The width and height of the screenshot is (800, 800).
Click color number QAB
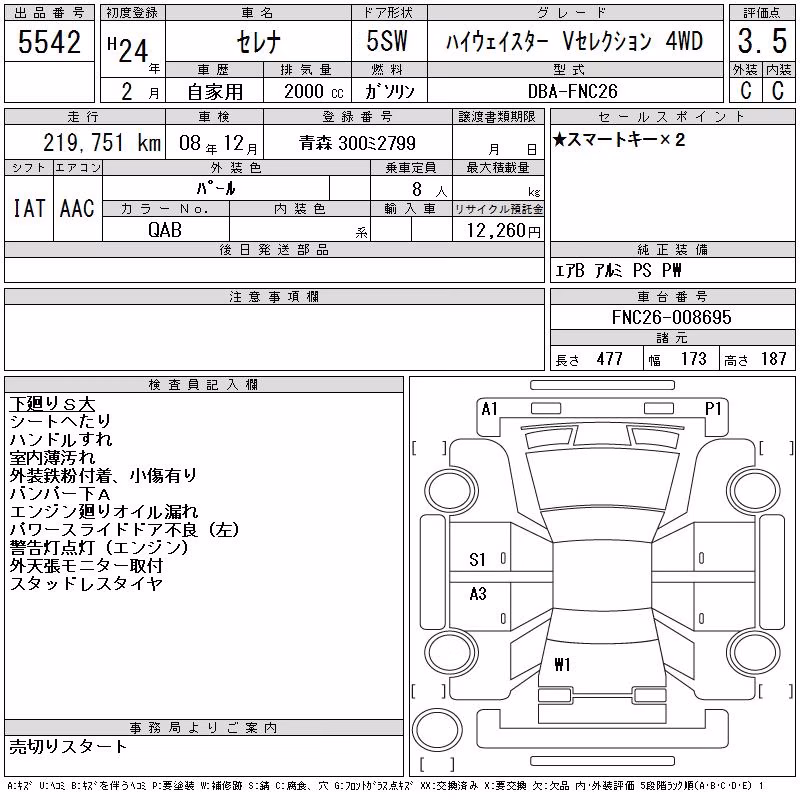[x=165, y=230]
